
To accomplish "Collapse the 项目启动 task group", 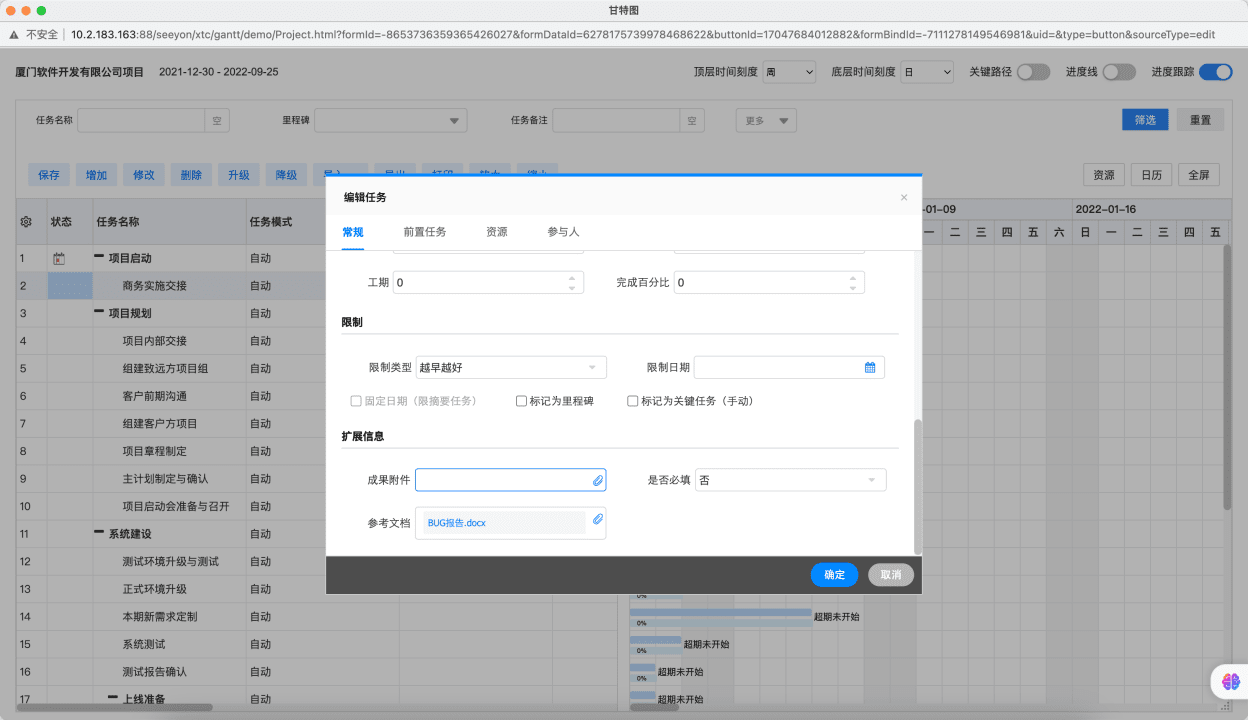I will [x=99, y=258].
